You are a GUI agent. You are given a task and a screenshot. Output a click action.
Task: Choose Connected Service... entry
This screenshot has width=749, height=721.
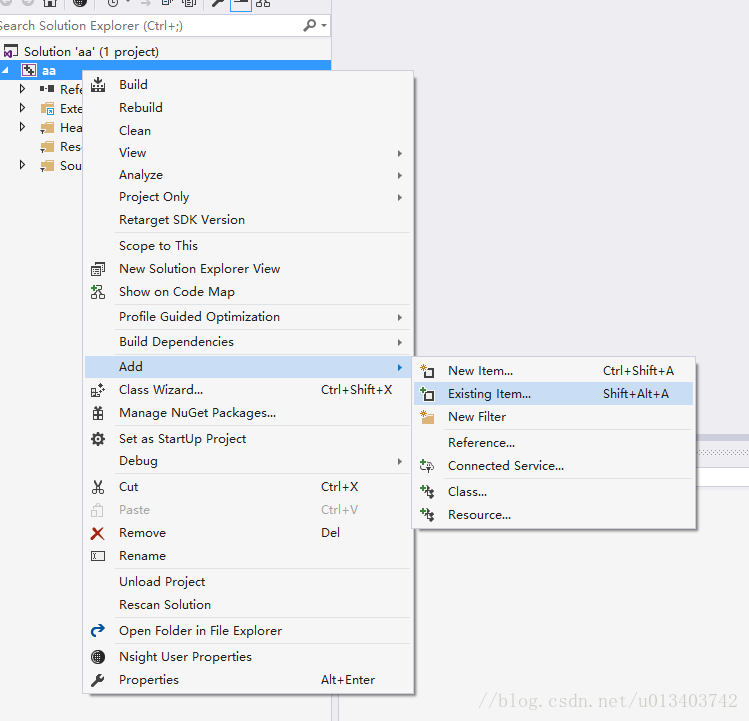click(553, 466)
